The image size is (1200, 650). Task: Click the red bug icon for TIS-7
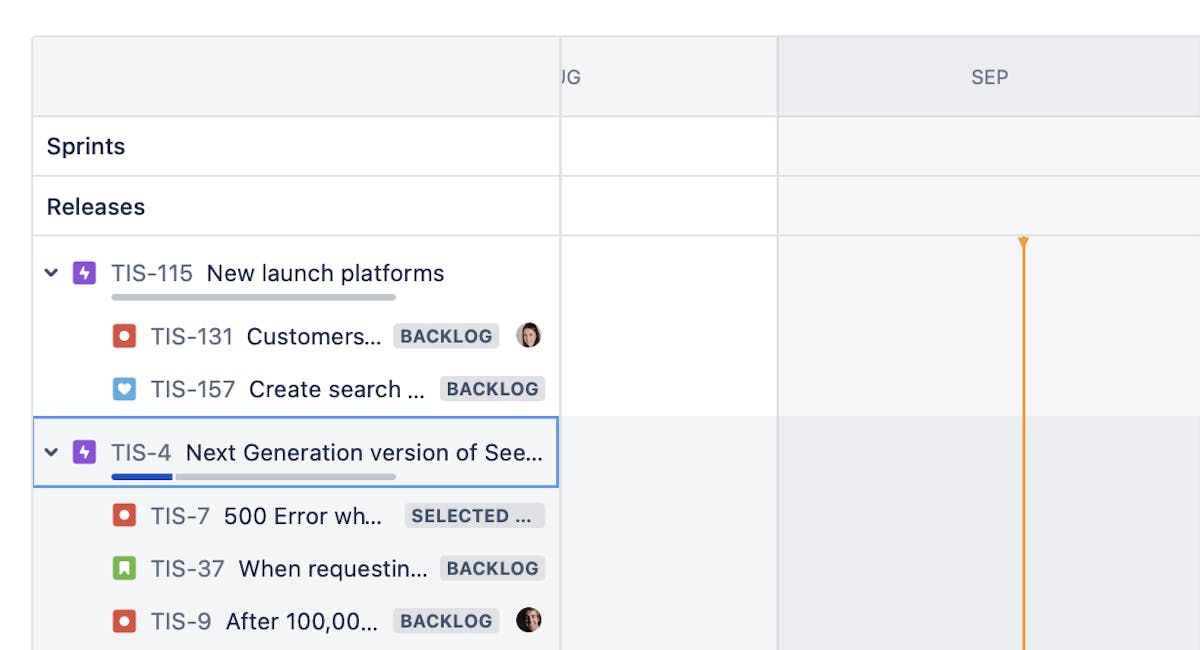124,516
